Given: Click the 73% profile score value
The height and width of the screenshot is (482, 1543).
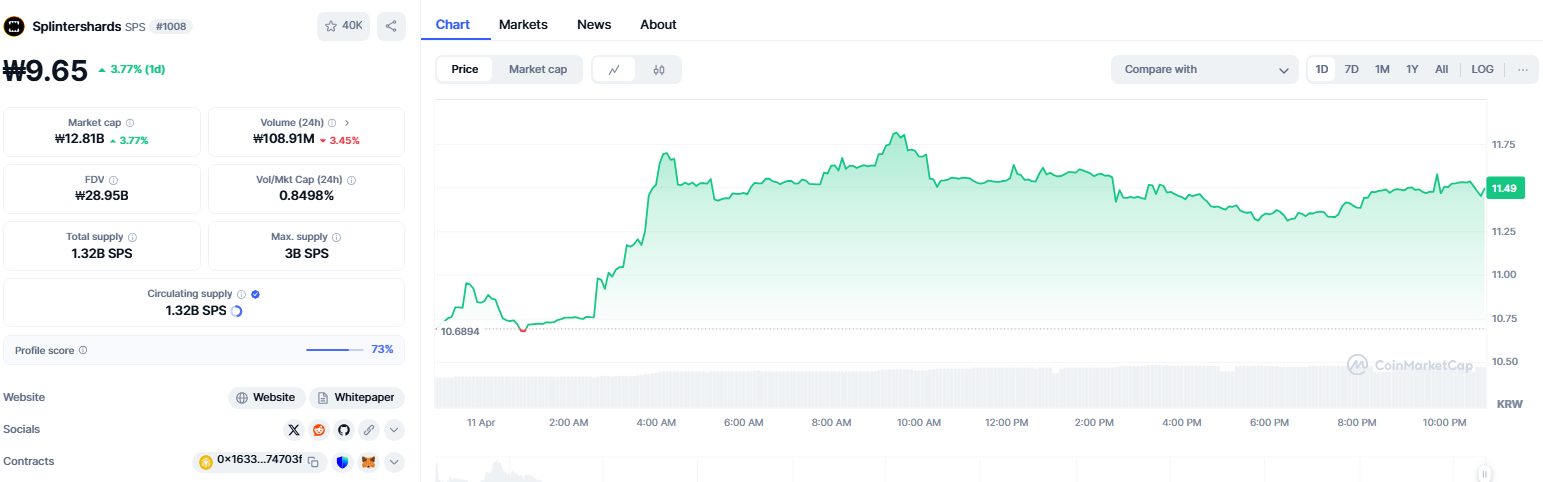Looking at the screenshot, I should pos(382,350).
